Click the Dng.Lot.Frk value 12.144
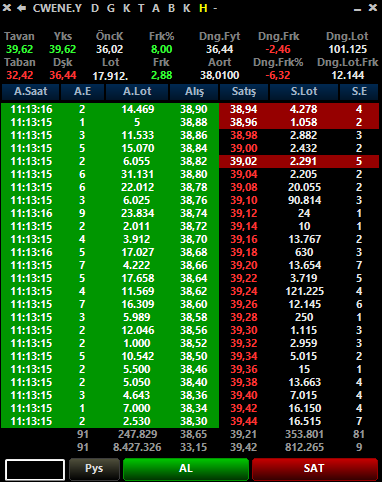This screenshot has width=382, height=482. [348, 75]
